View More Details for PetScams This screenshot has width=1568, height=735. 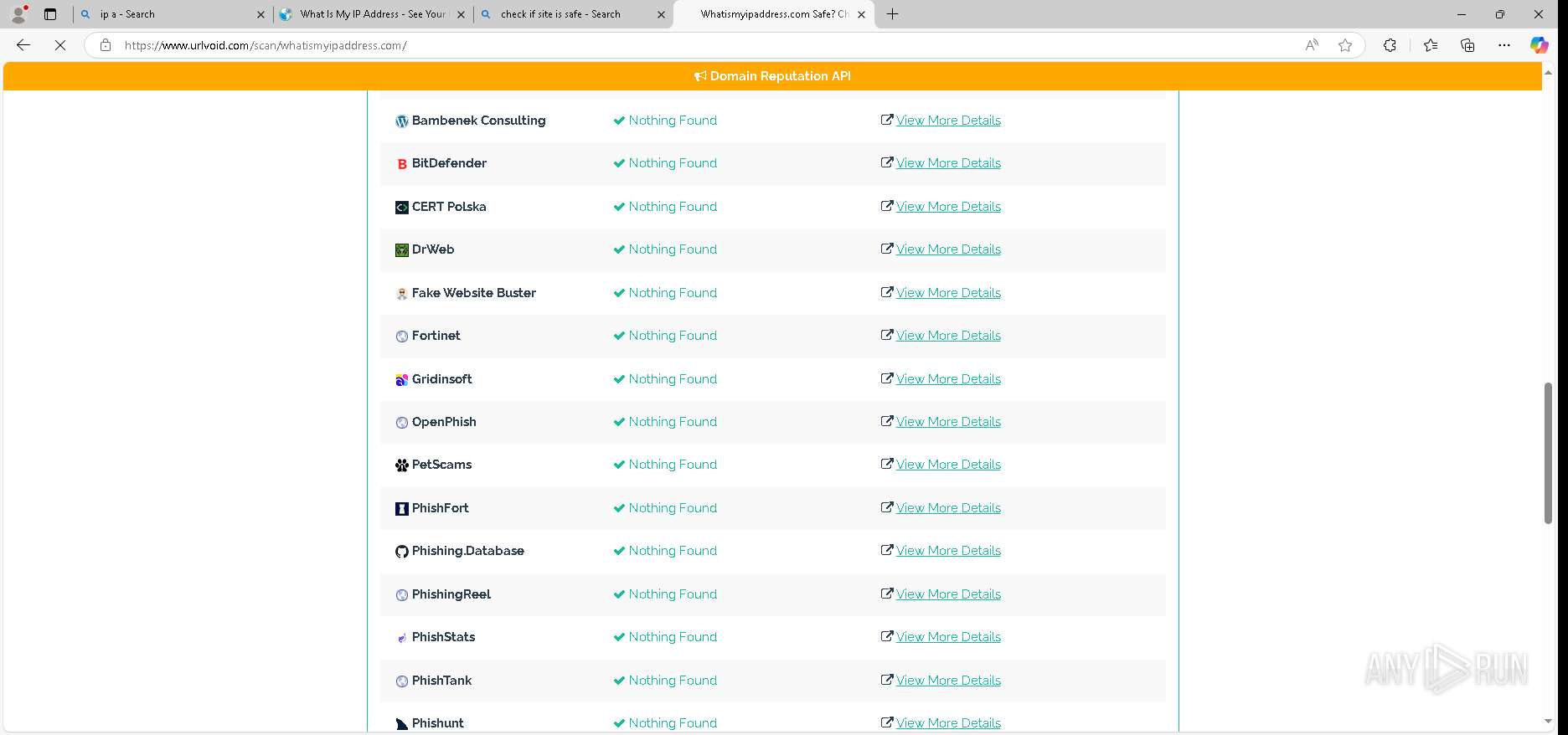pyautogui.click(x=948, y=465)
